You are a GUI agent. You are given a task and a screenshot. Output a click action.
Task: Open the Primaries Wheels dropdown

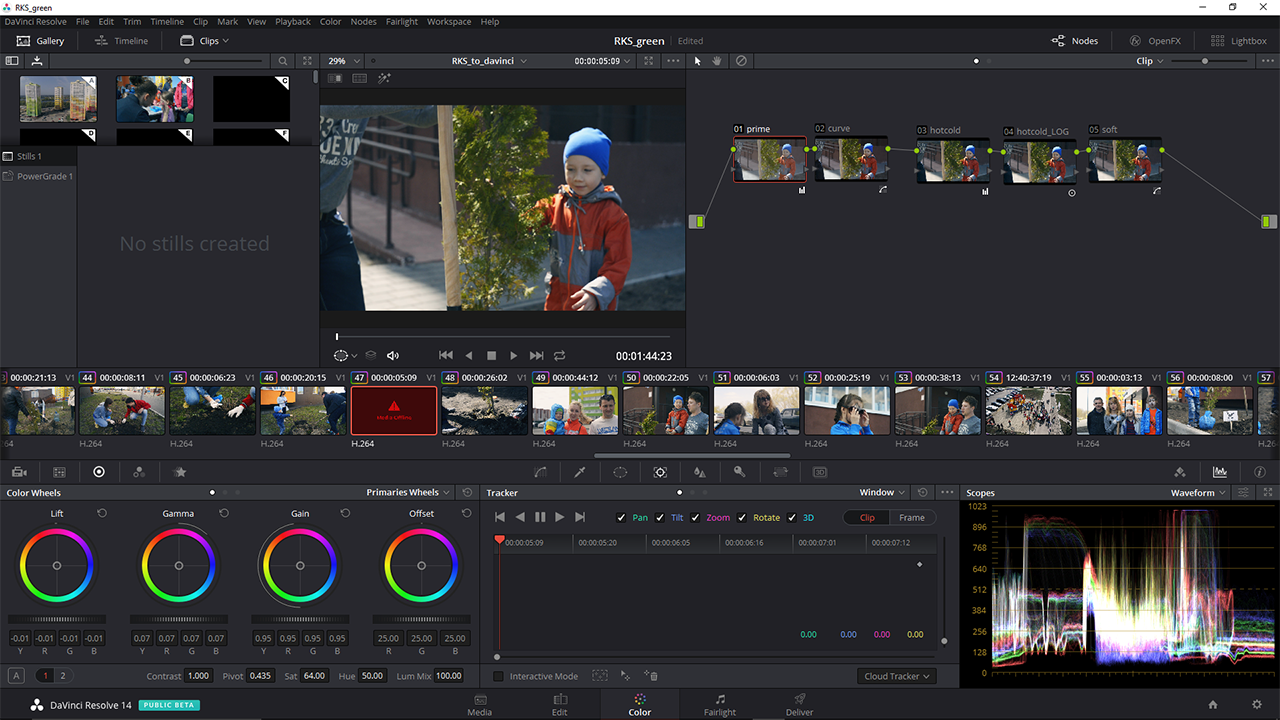tap(408, 492)
